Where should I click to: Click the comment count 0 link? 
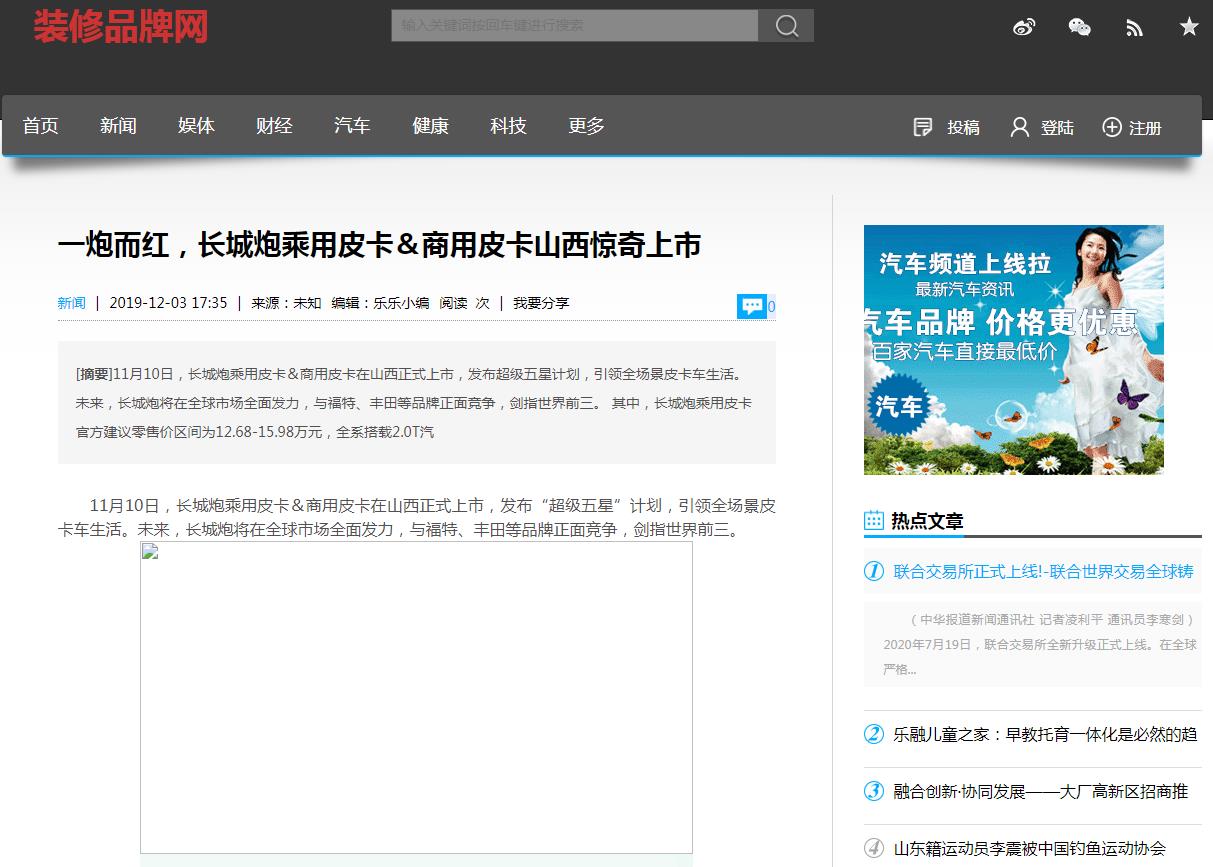[771, 307]
